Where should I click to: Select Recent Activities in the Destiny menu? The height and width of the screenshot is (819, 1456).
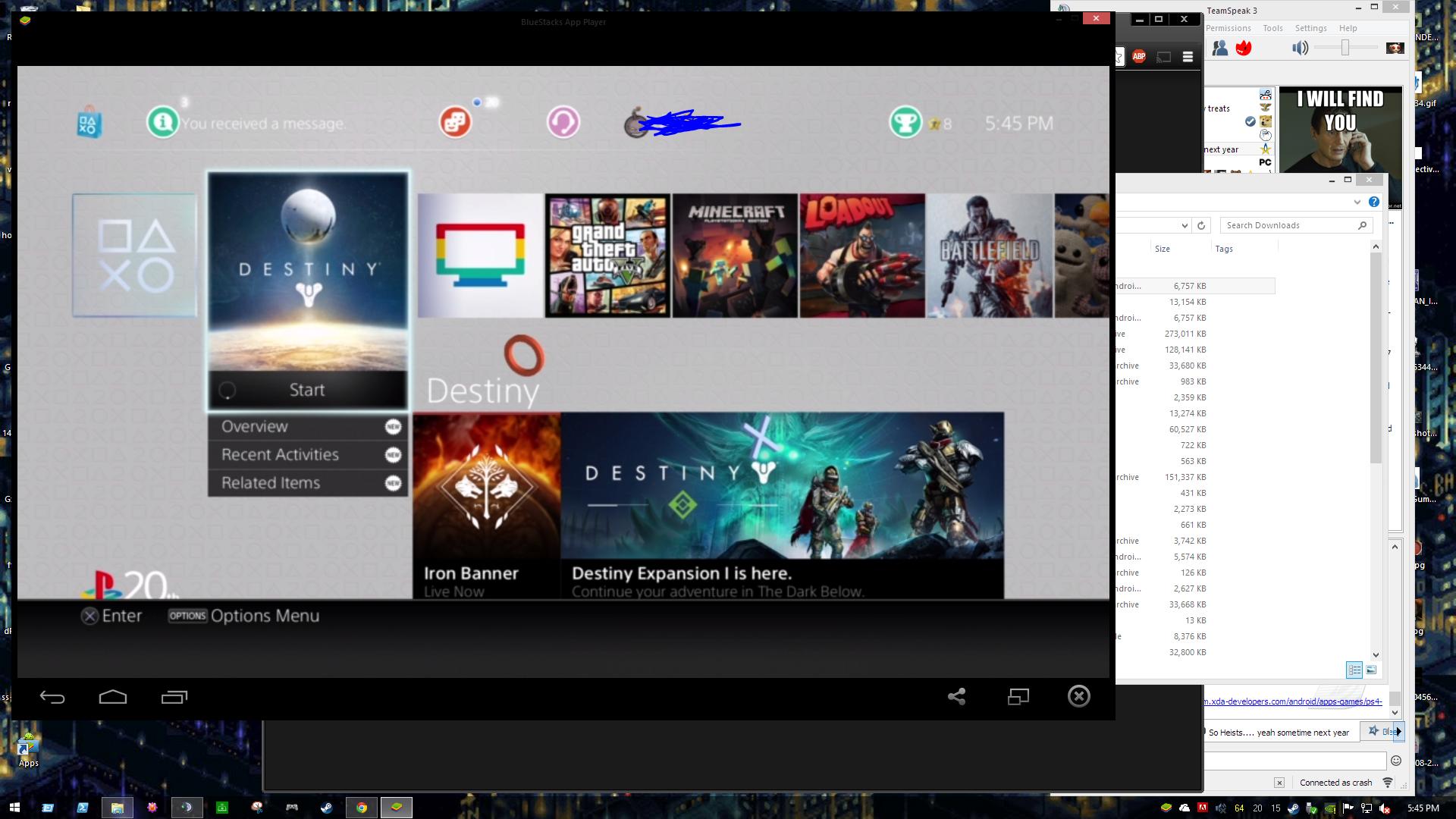[x=279, y=454]
